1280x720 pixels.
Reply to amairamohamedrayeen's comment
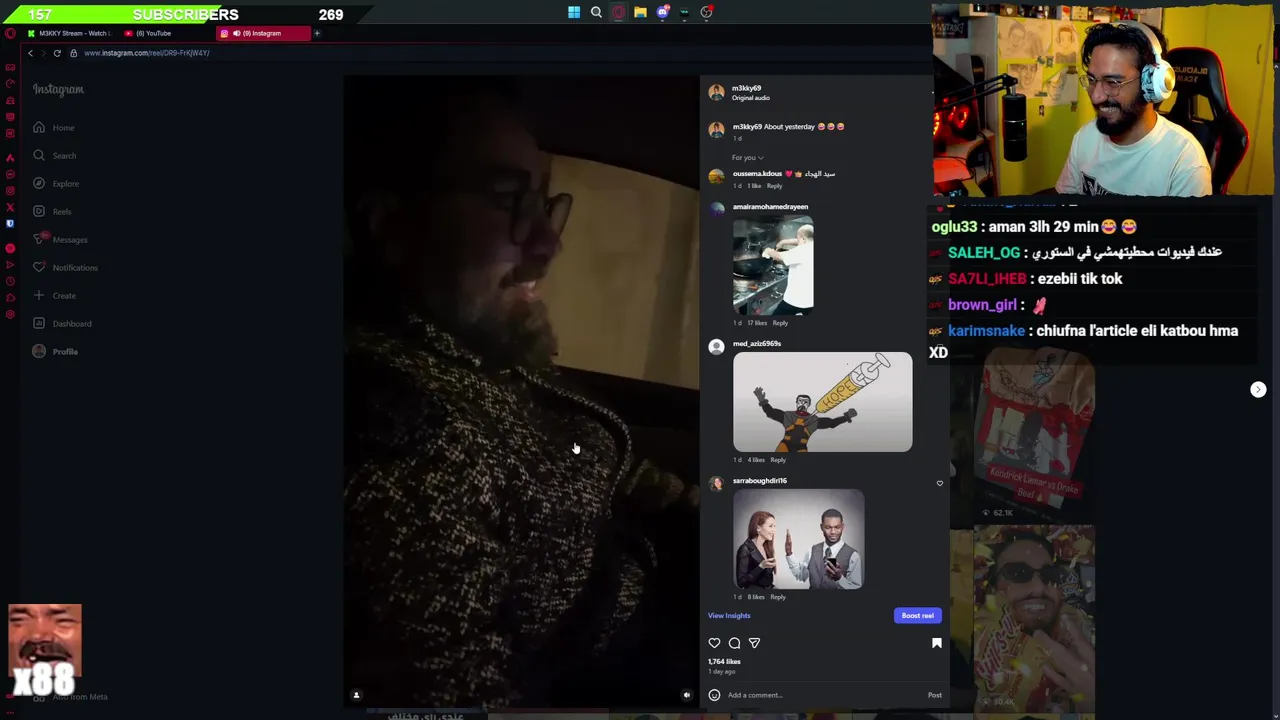780,323
